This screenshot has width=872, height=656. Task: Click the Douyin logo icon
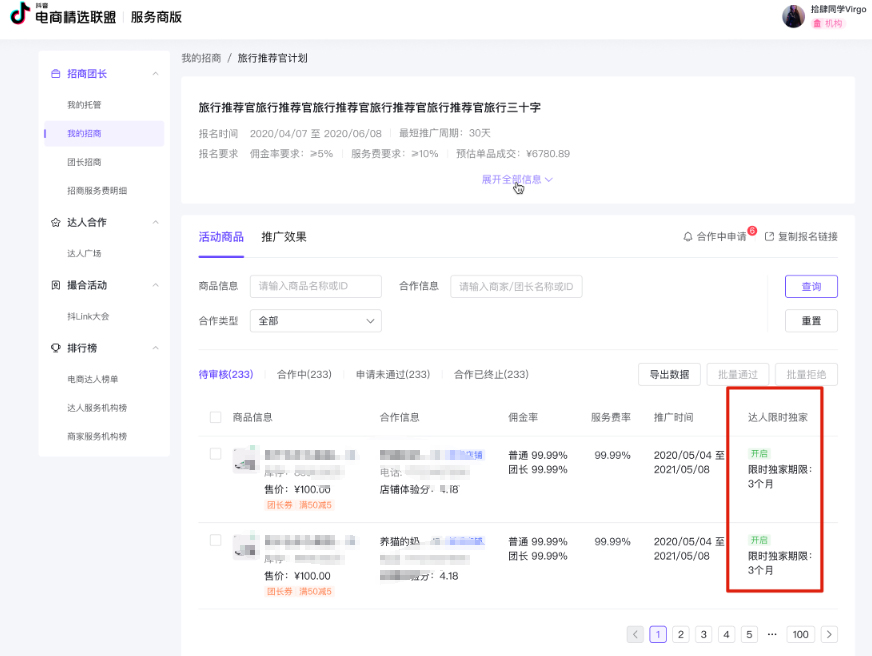(19, 14)
